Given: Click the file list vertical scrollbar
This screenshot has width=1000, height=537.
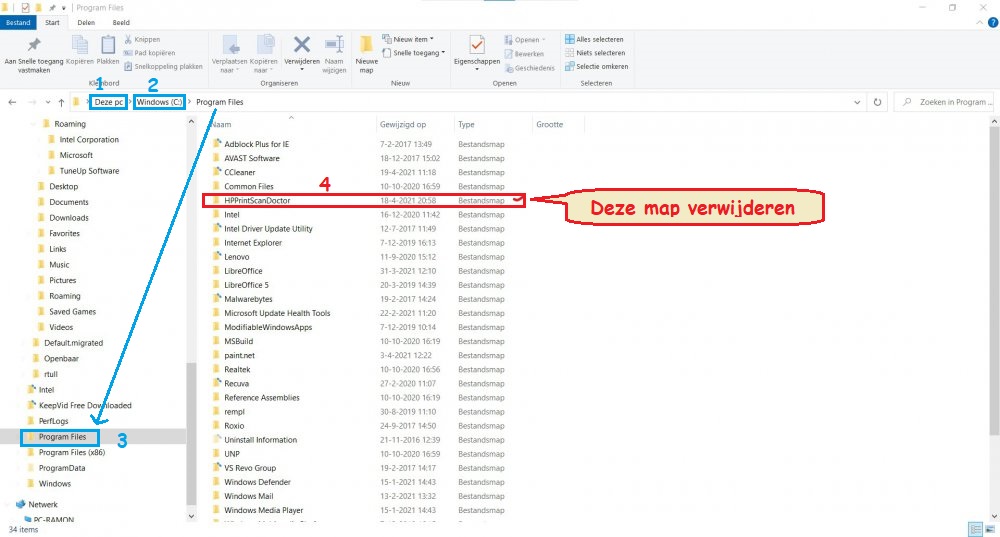Looking at the screenshot, I should click(x=994, y=281).
